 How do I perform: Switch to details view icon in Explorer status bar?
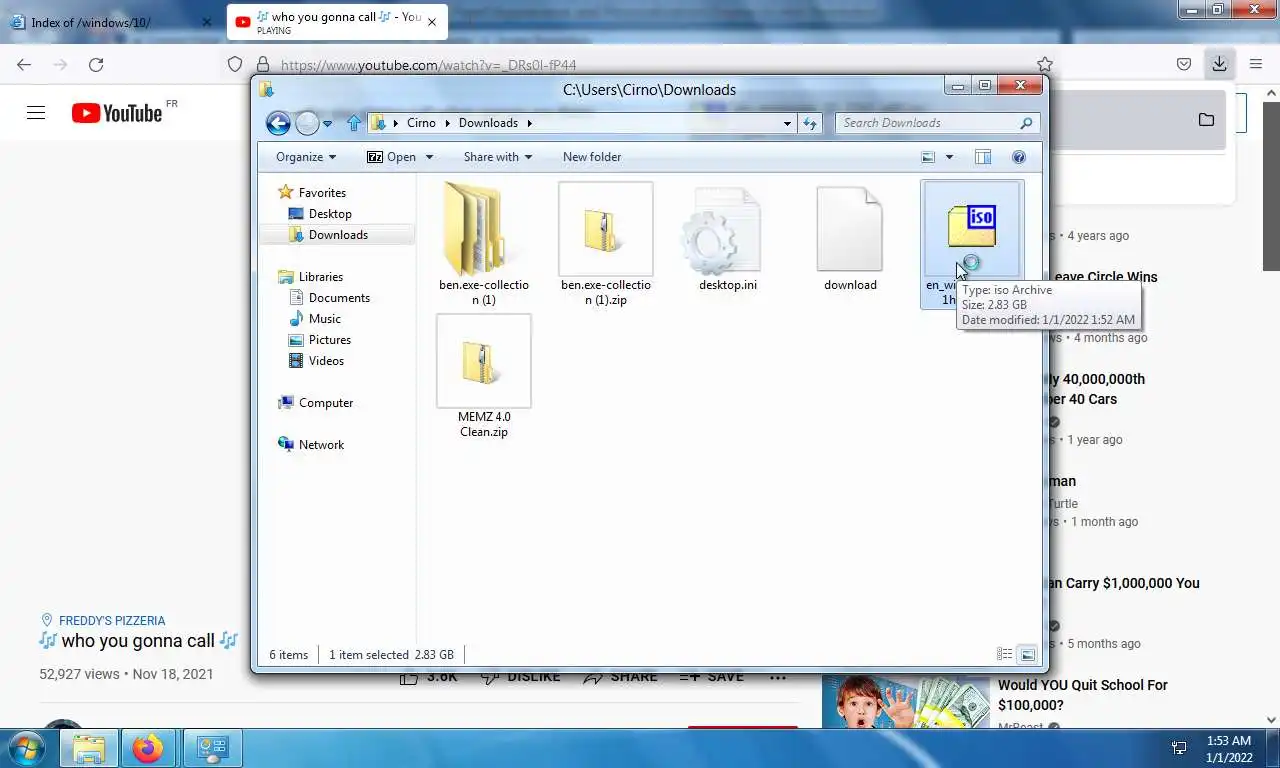[1004, 655]
